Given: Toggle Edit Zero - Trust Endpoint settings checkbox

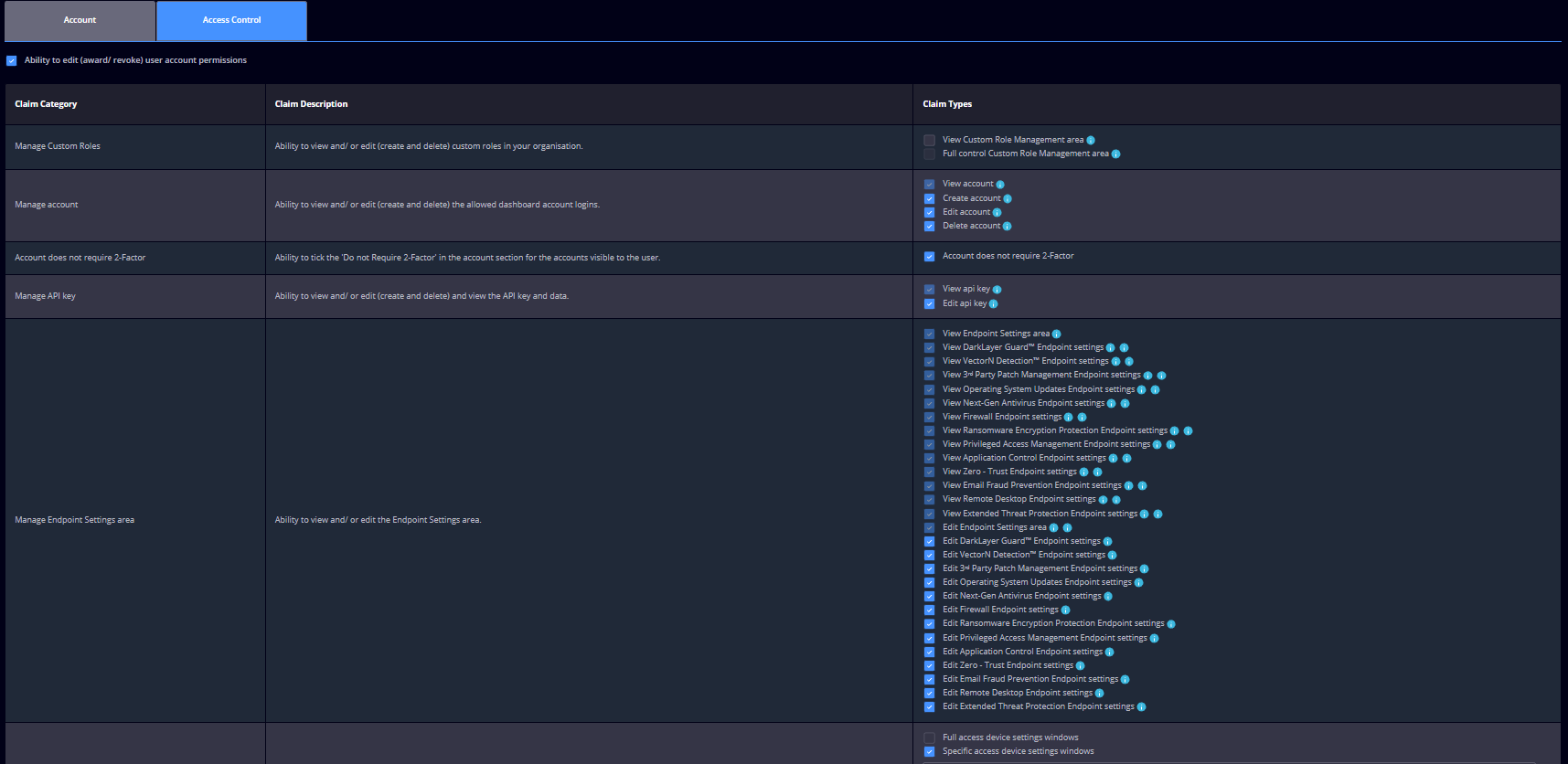Looking at the screenshot, I should click(x=929, y=666).
